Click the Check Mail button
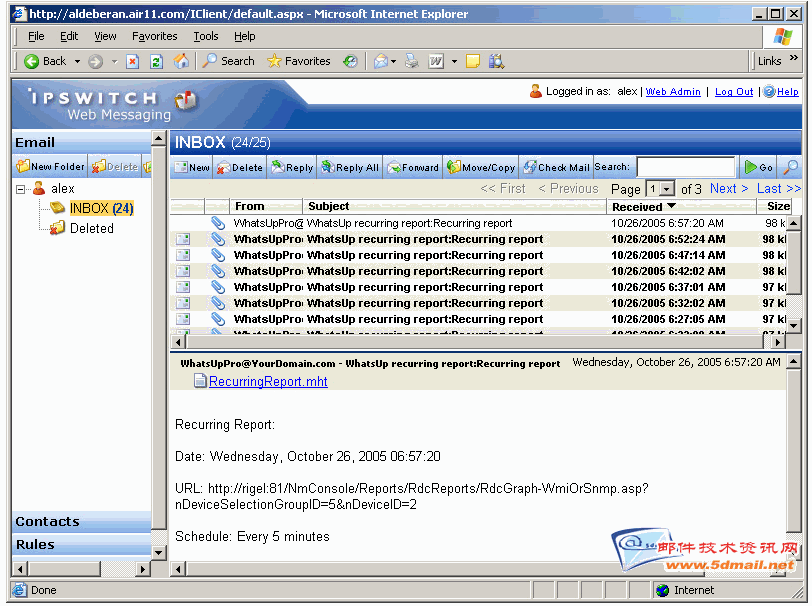This screenshot has width=812, height=606. (x=556, y=168)
